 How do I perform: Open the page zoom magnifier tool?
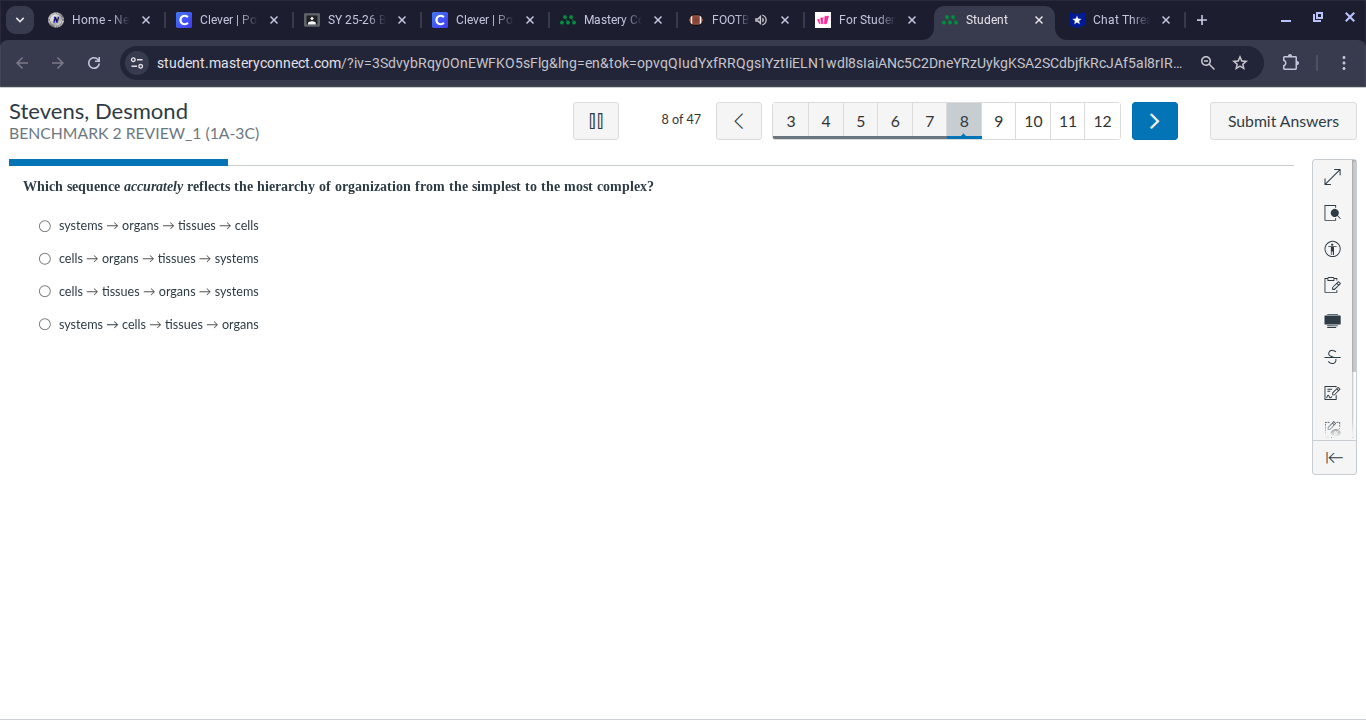click(1332, 213)
